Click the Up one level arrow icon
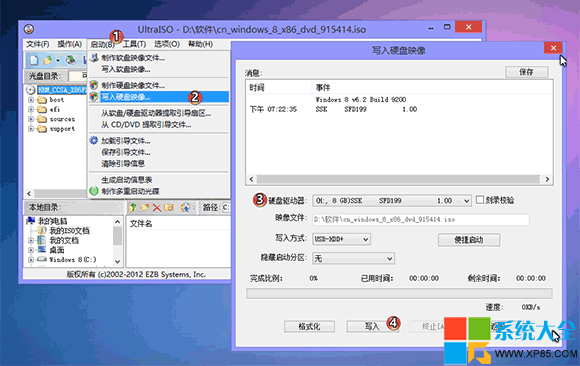The width and height of the screenshot is (580, 366). 132,208
